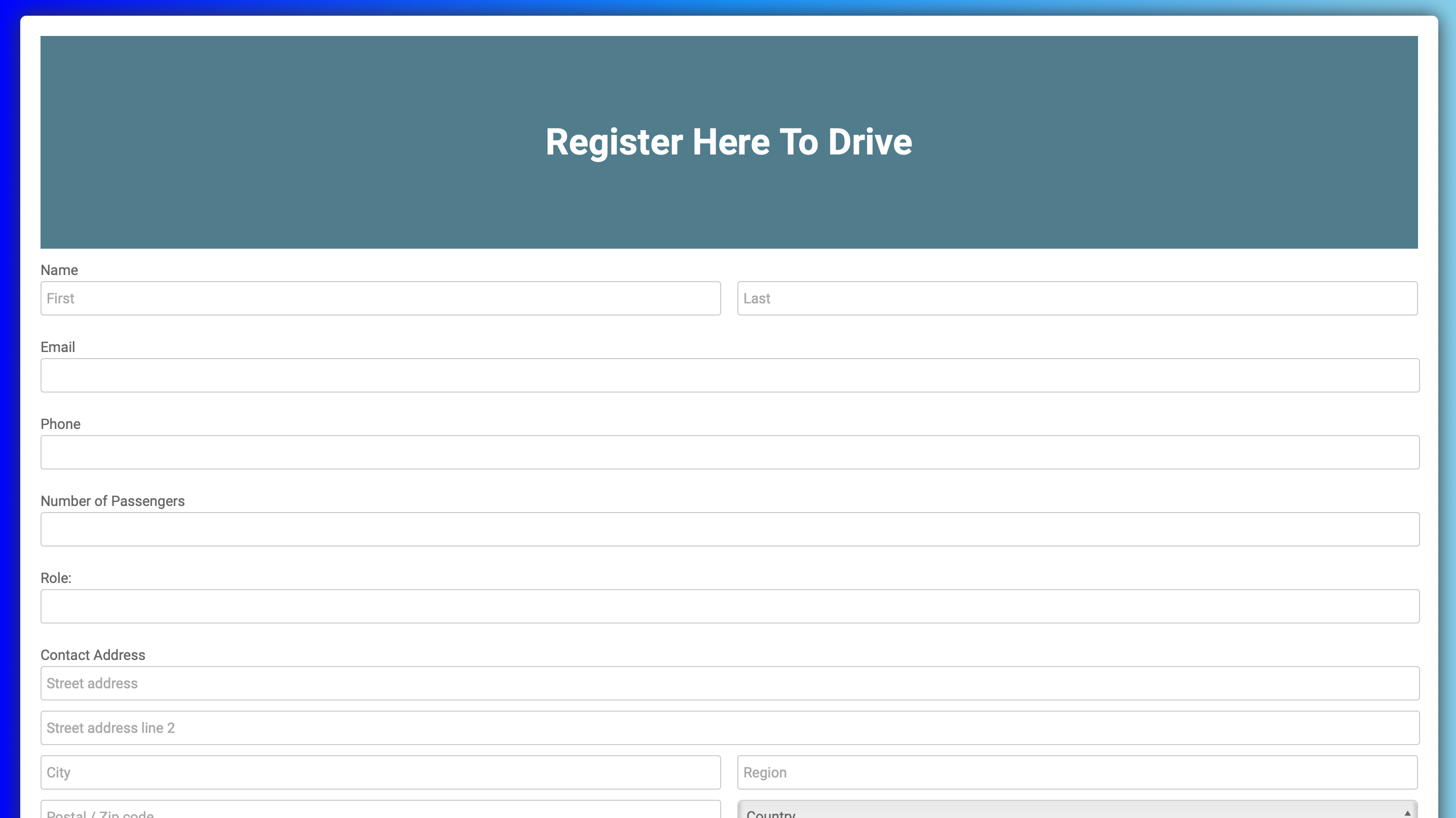Image resolution: width=1456 pixels, height=818 pixels.
Task: Focus the Street address field
Action: pyautogui.click(x=729, y=683)
